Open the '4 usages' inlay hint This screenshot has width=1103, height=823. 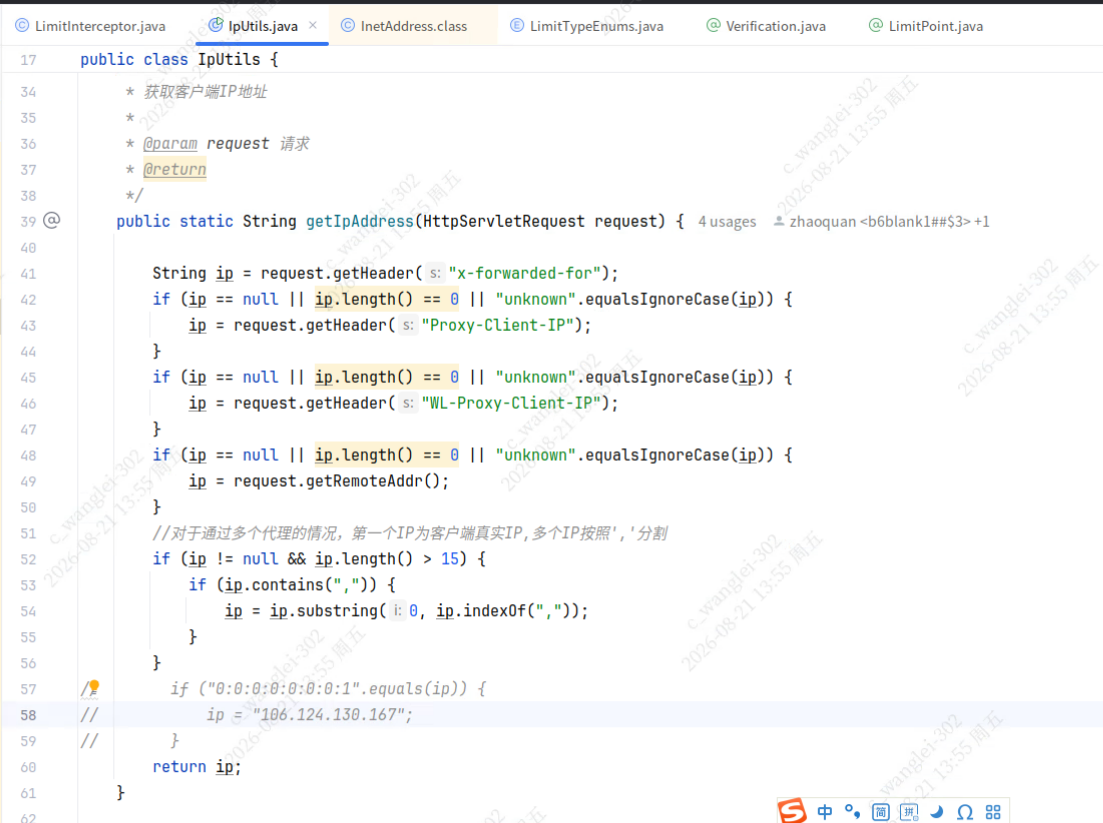click(x=727, y=222)
